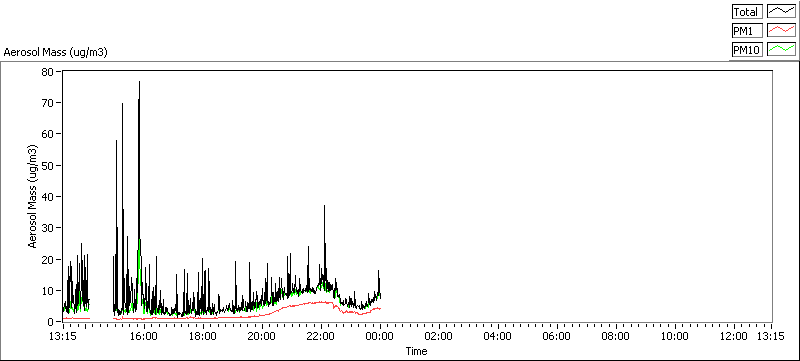Click the highest Total spike near 16:00
Screen dimensions: 800x361
pyautogui.click(x=139, y=83)
